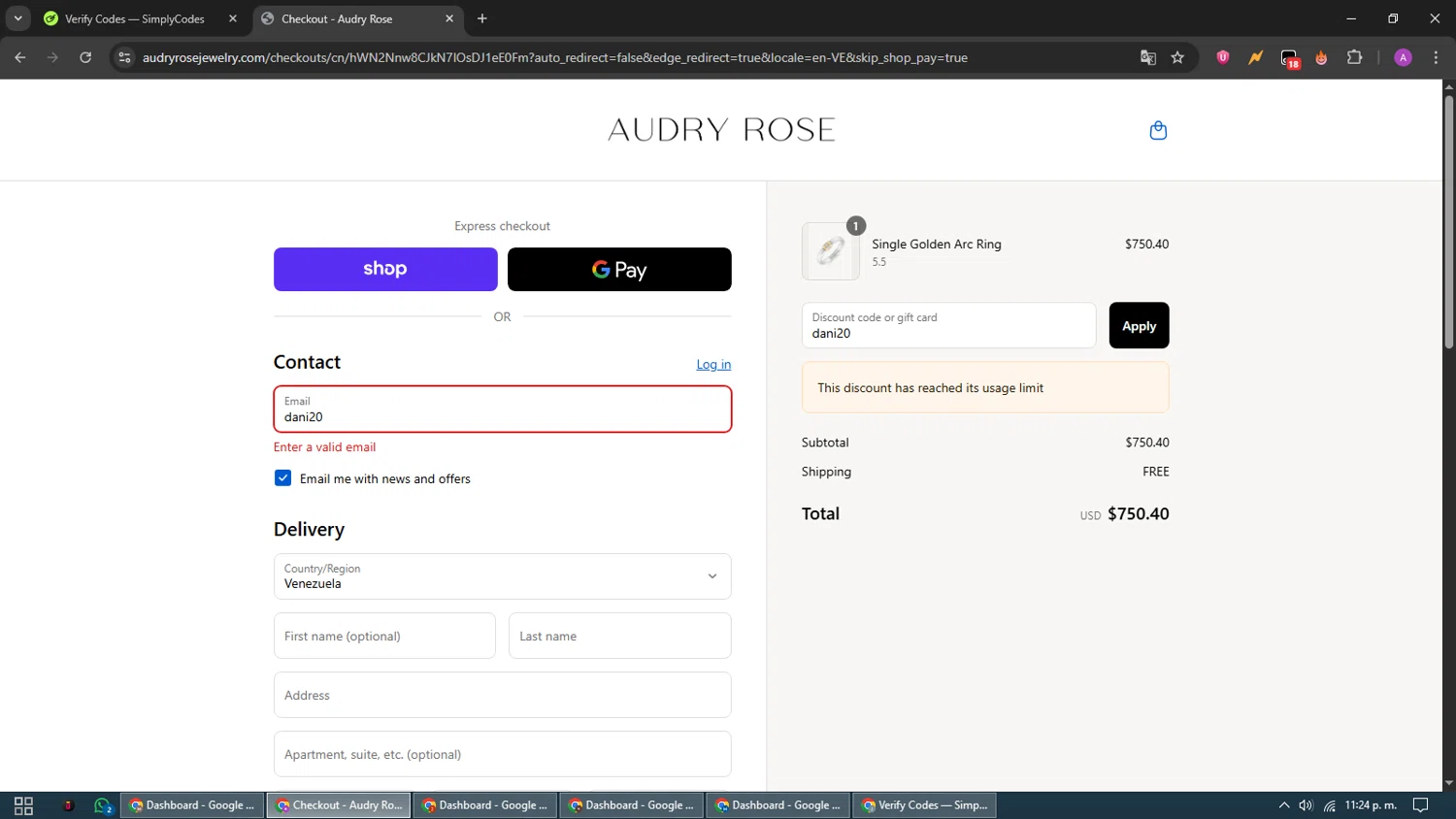The height and width of the screenshot is (819, 1456).
Task: Switch to Checkout - Audry Ro taskbar window
Action: click(x=339, y=805)
